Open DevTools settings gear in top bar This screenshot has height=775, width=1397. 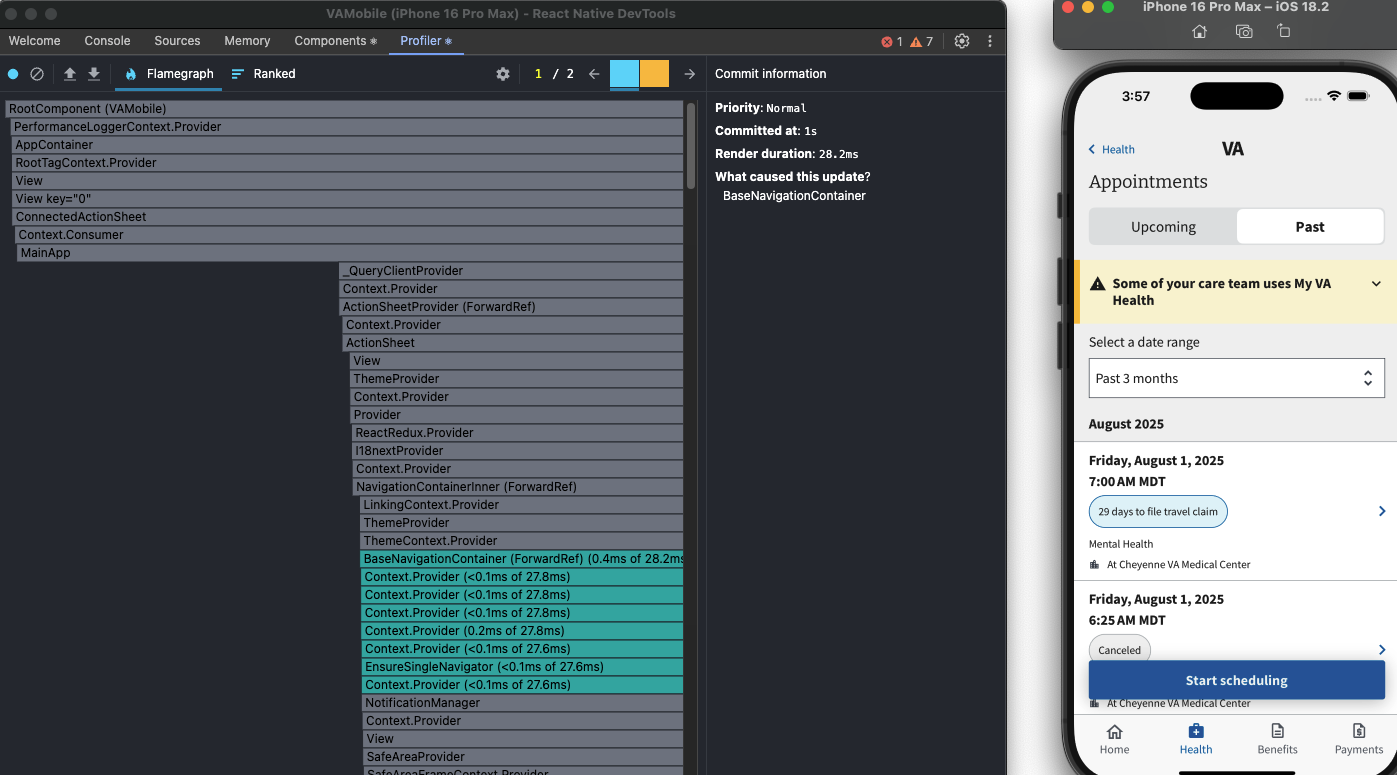[x=962, y=41]
